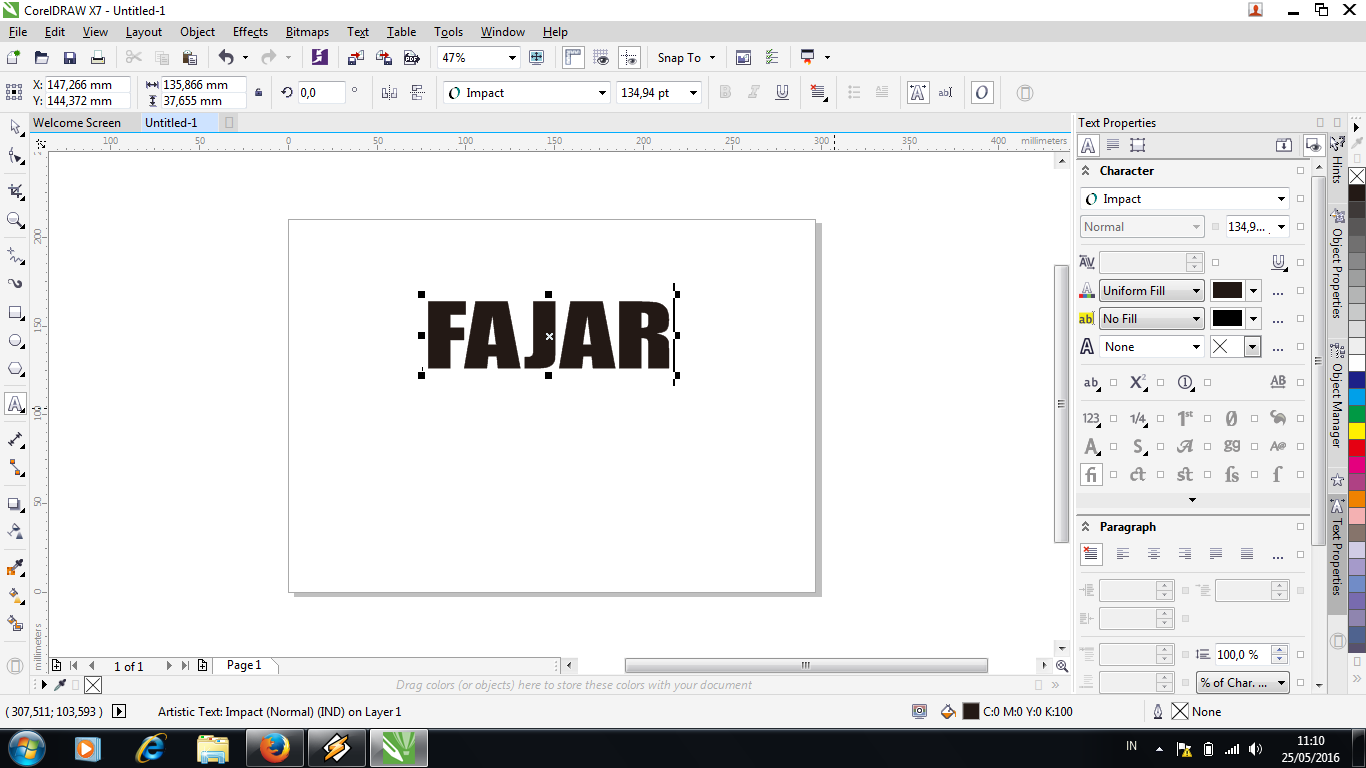Open the Bitmaps menu
The height and width of the screenshot is (768, 1366).
(306, 31)
